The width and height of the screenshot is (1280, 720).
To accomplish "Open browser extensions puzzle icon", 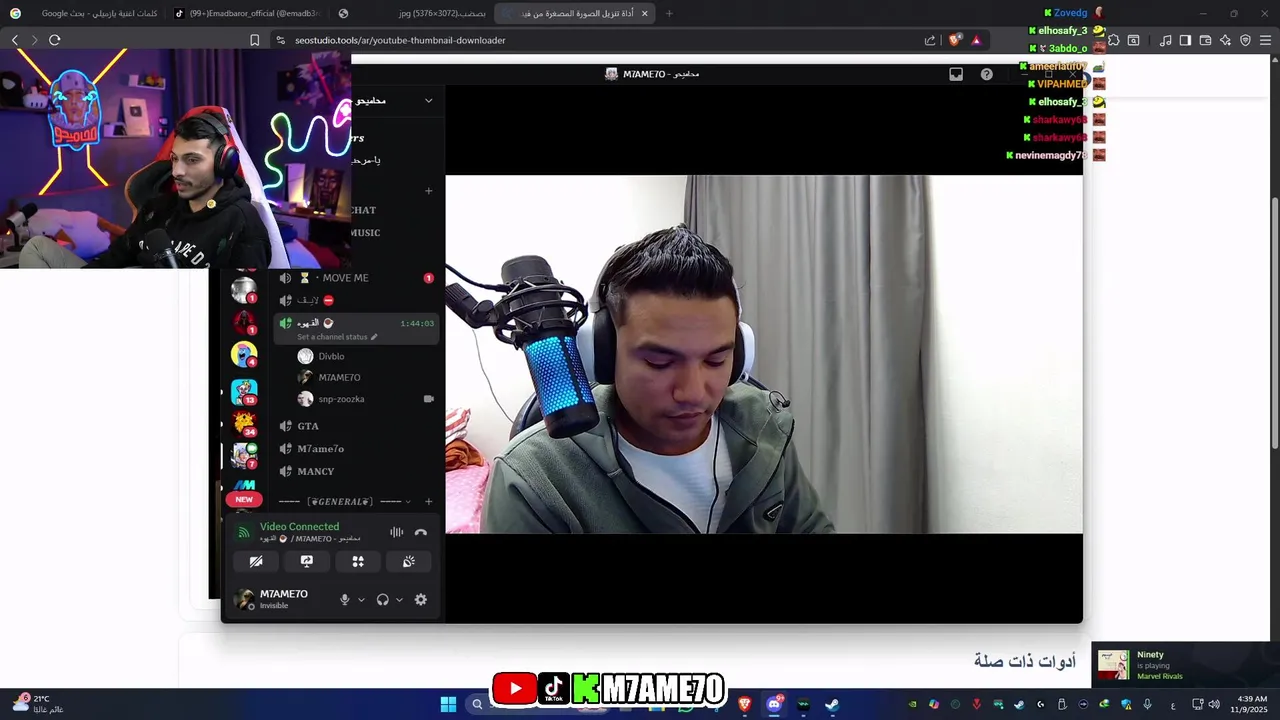I will coord(1113,40).
